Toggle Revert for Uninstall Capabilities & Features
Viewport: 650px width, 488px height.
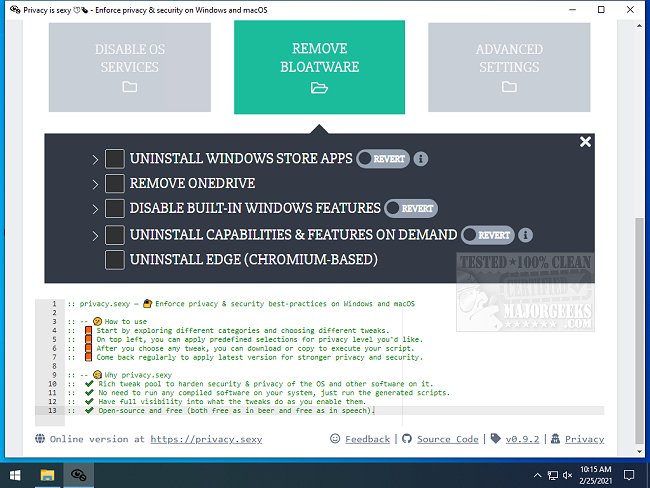[x=488, y=235]
